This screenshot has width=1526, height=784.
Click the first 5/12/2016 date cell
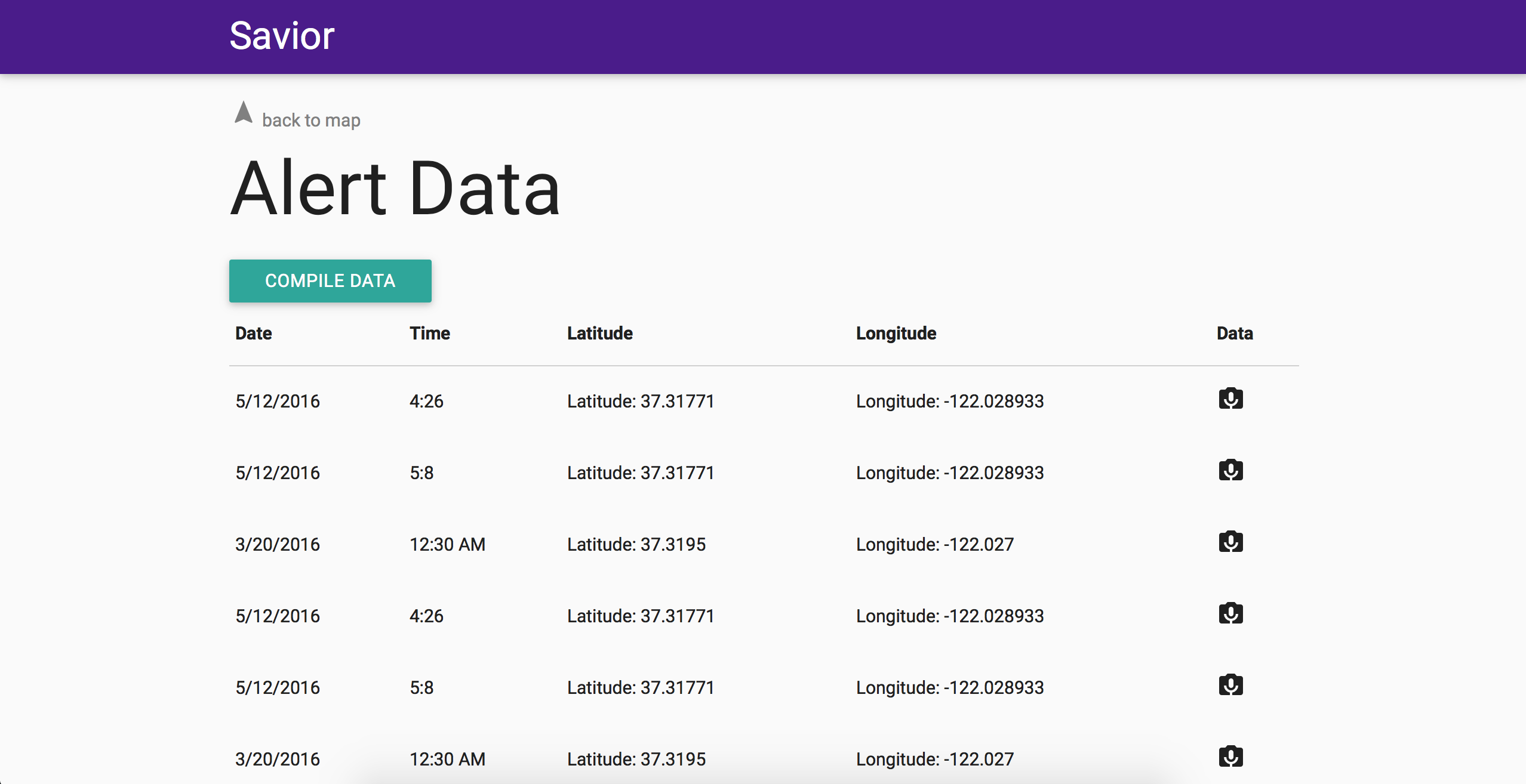click(278, 401)
